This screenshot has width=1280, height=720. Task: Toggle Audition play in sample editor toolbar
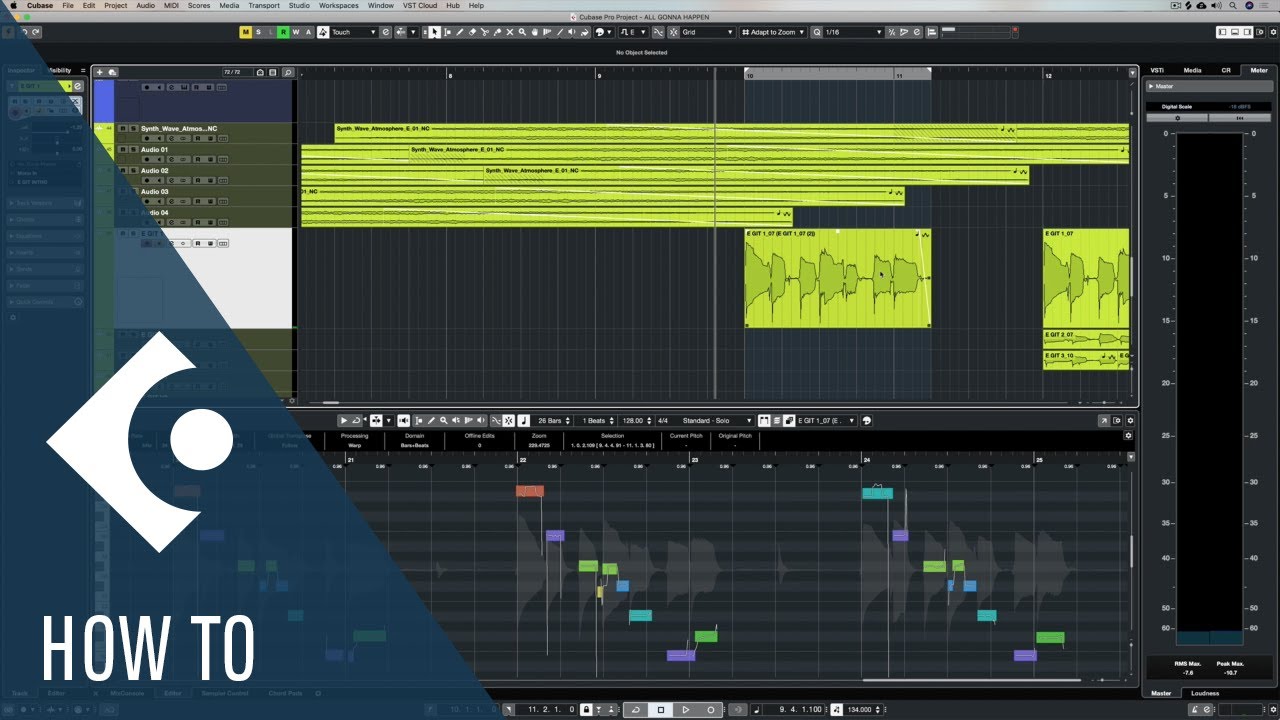(x=344, y=420)
